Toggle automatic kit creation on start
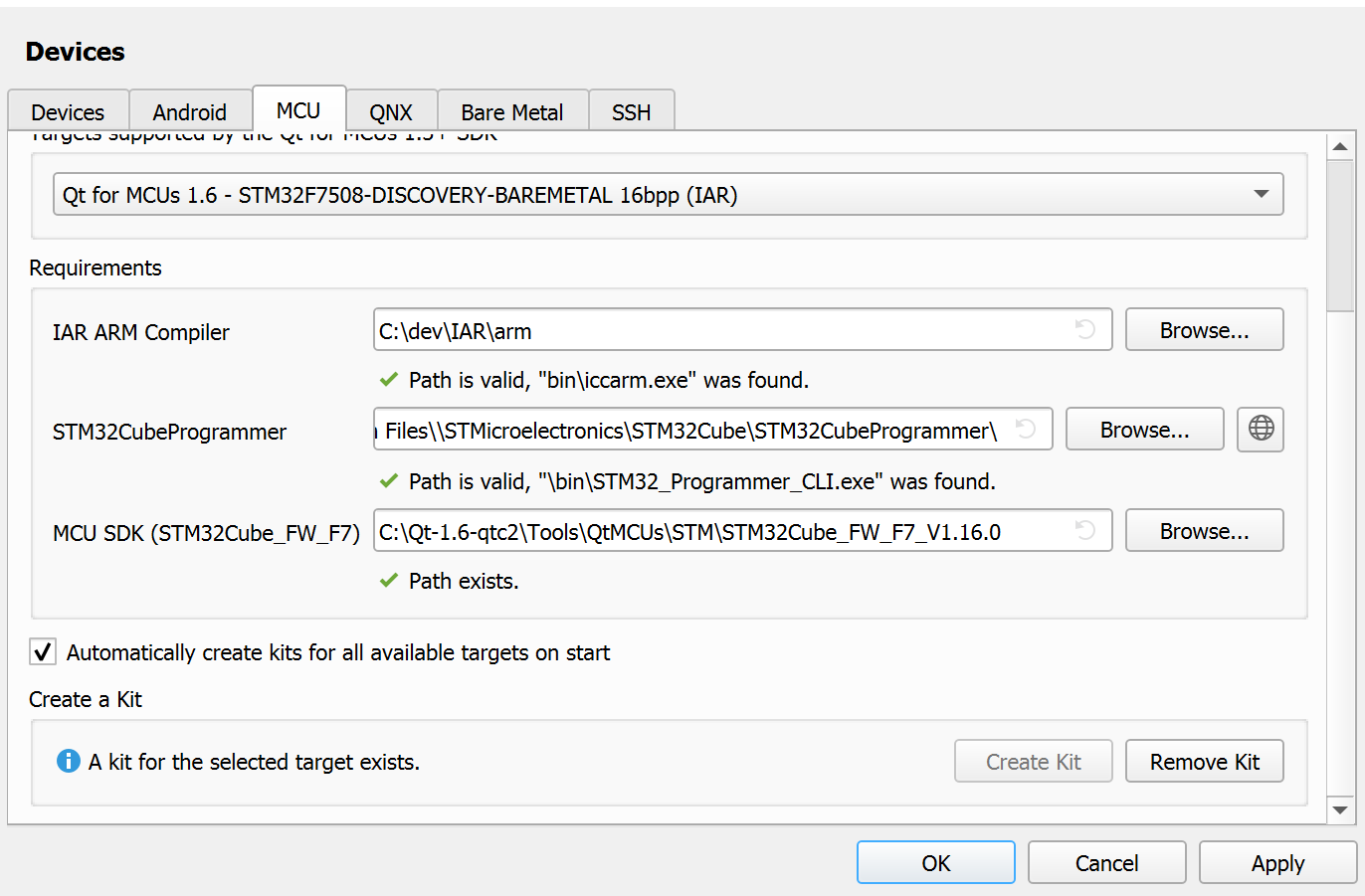 coord(43,652)
